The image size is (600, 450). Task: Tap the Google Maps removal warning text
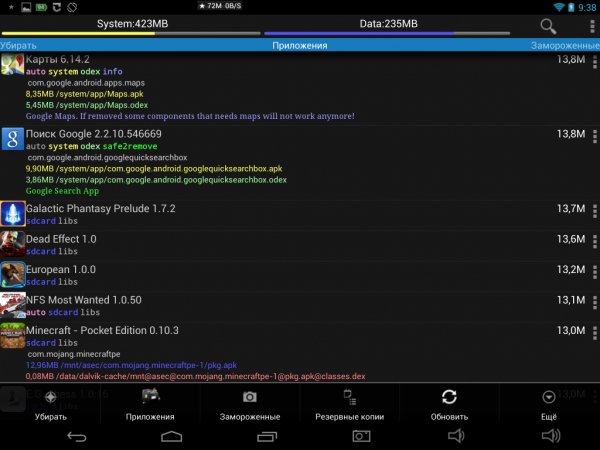click(x=190, y=116)
